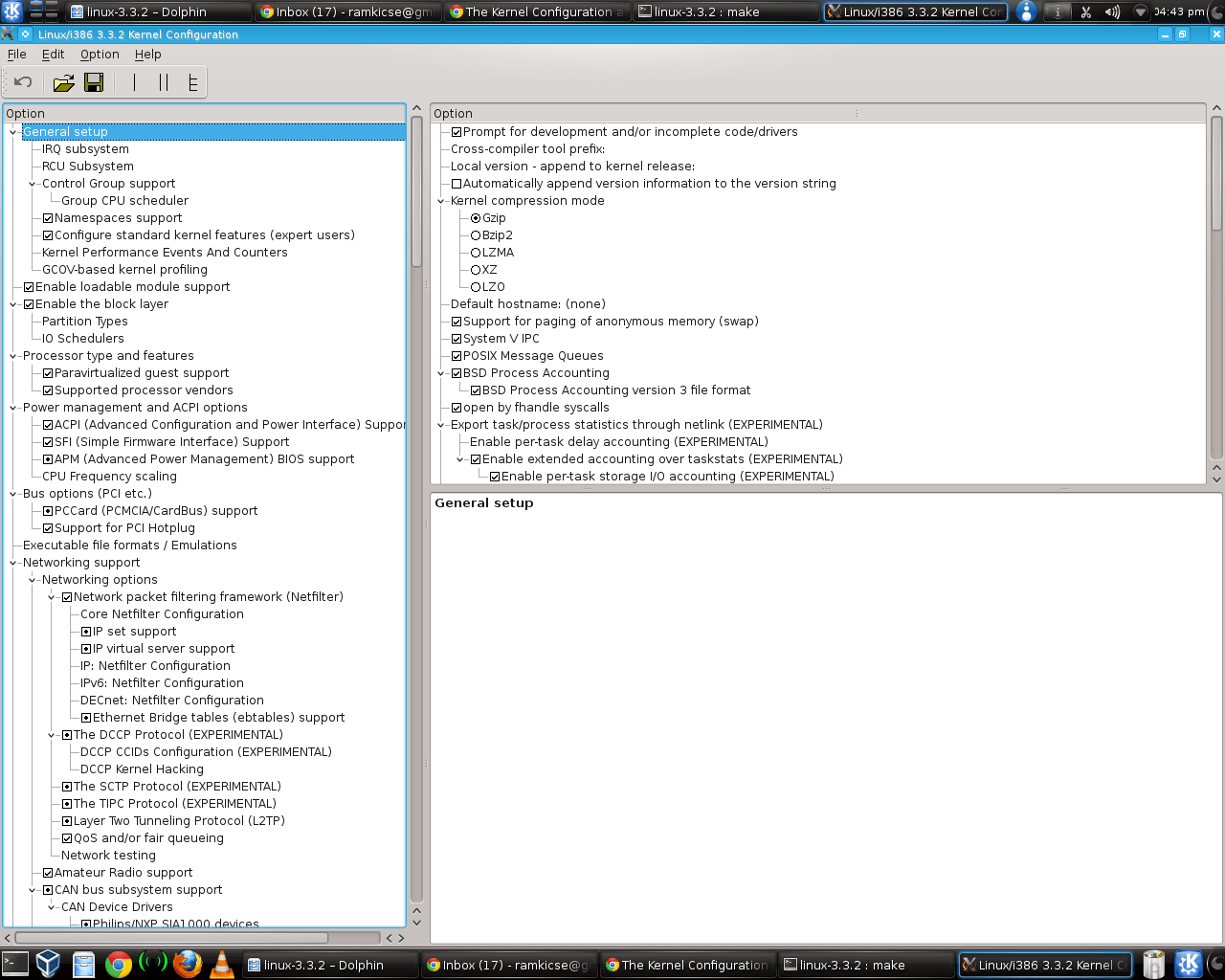The height and width of the screenshot is (980, 1225).
Task: Open the File menu
Action: (16, 55)
